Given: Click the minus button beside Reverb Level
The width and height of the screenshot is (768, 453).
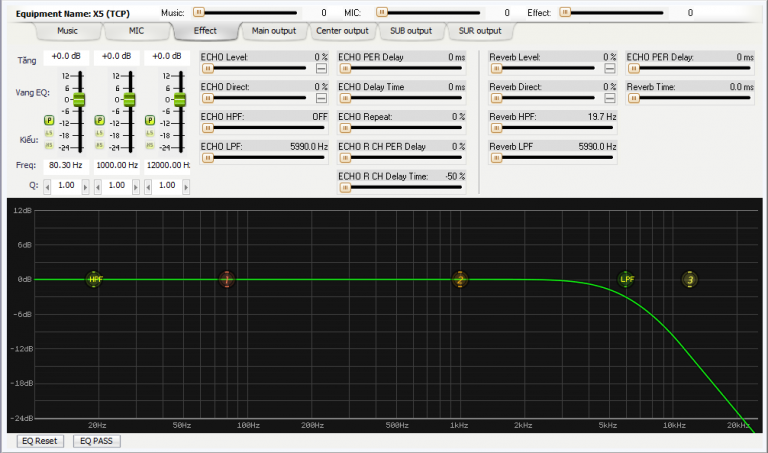Looking at the screenshot, I should 610,68.
